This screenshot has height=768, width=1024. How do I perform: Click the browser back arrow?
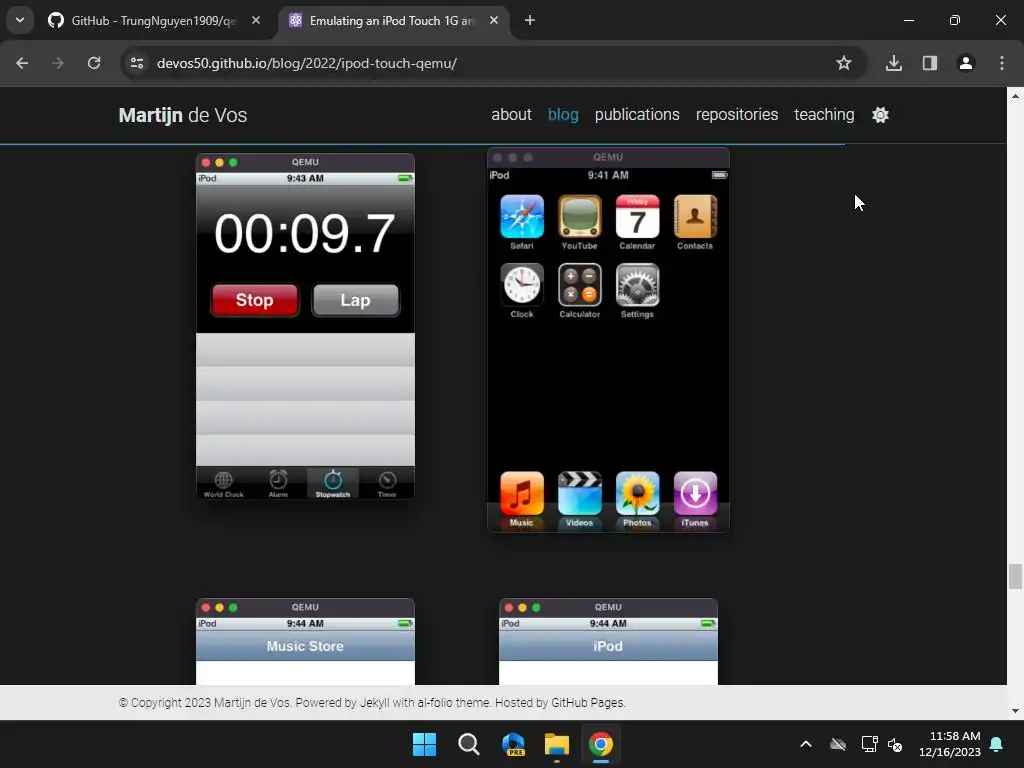[x=22, y=63]
